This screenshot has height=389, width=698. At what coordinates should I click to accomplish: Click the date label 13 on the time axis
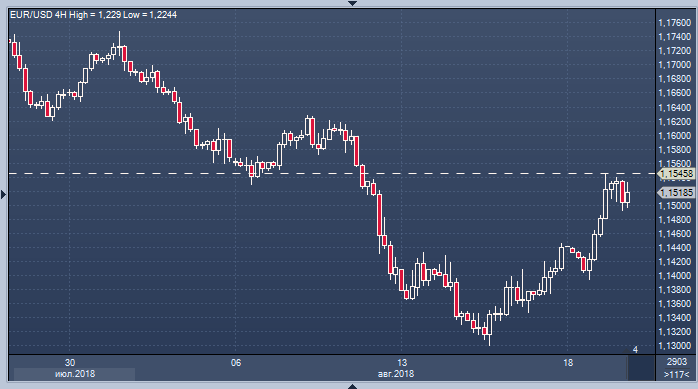402,363
